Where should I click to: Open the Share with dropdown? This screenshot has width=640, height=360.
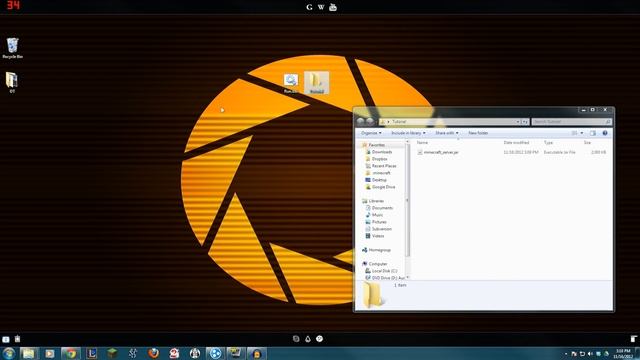(447, 133)
